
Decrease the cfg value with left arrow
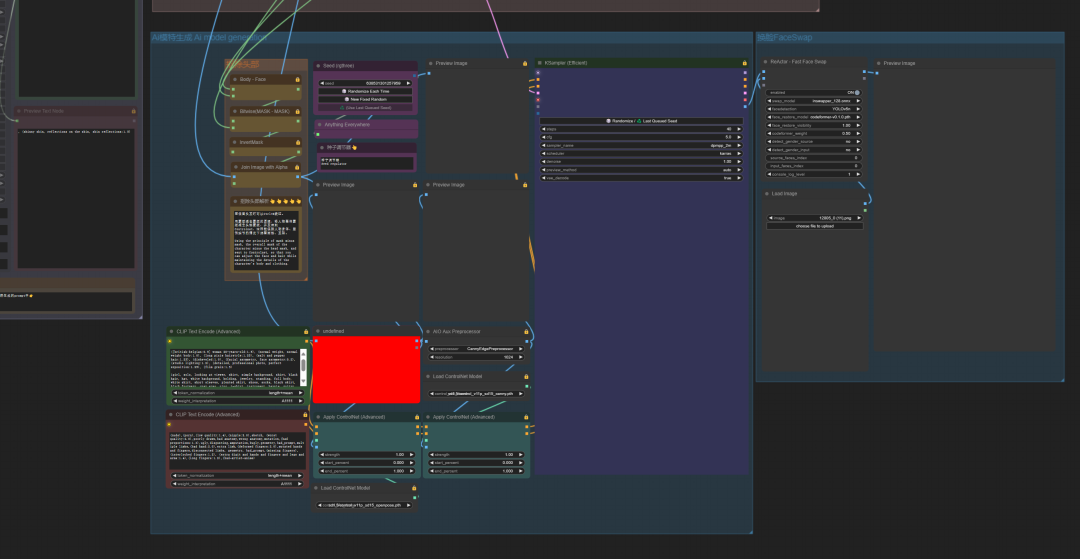(x=543, y=137)
